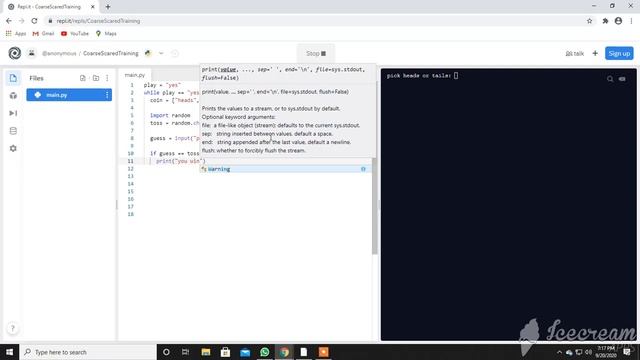Select the Warning autocomplete suggestion
The width and height of the screenshot is (640, 360).
[285, 169]
